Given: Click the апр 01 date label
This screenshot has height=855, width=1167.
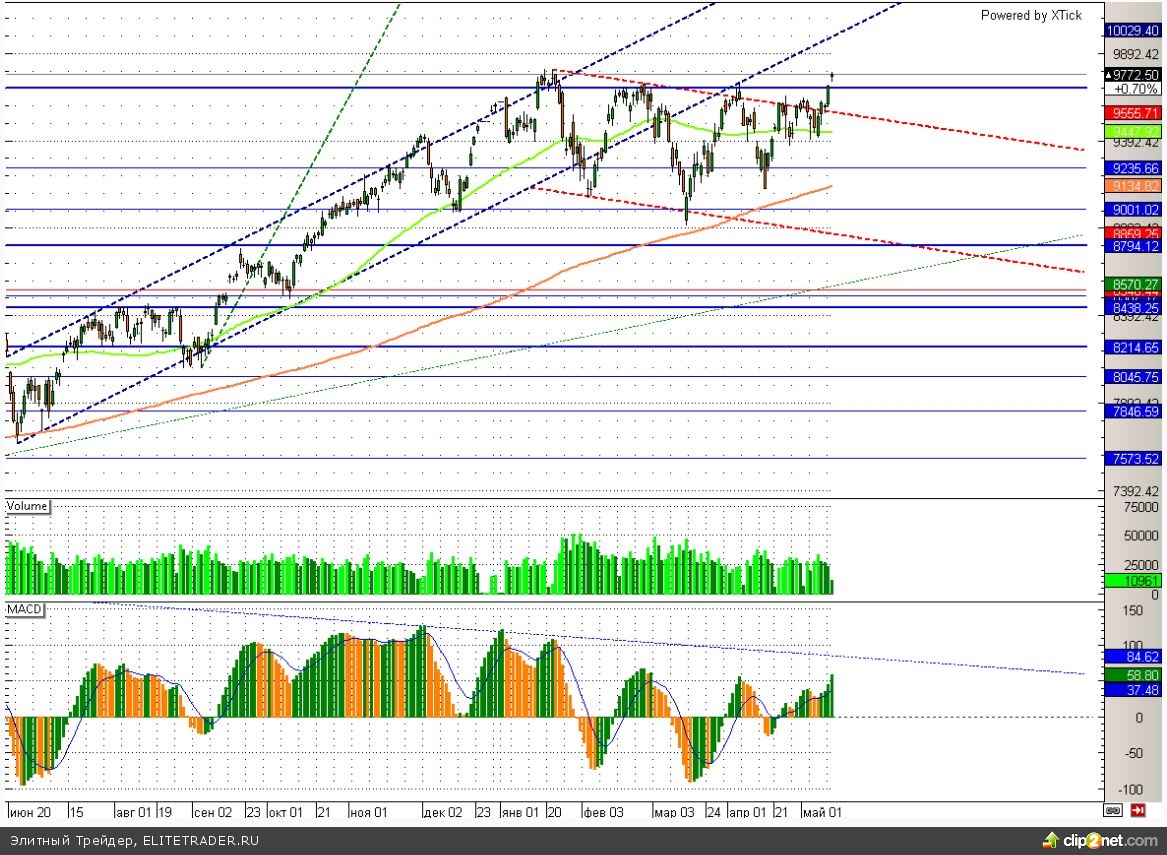Looking at the screenshot, I should pyautogui.click(x=748, y=812).
